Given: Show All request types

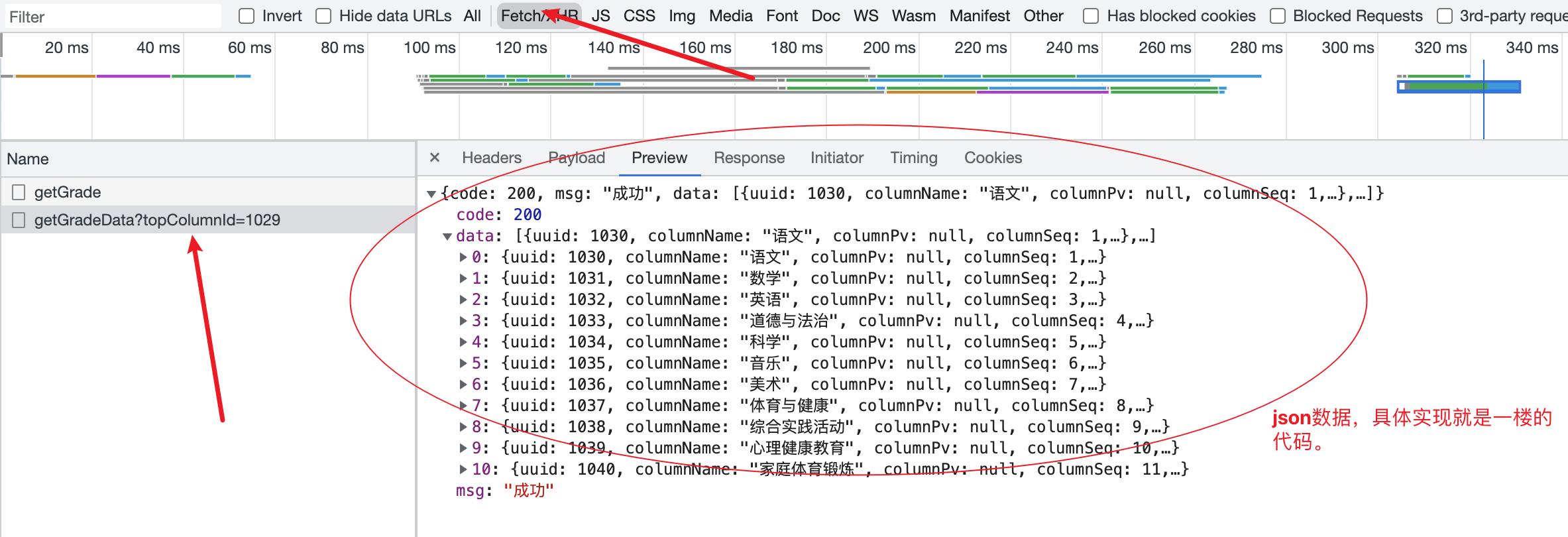Looking at the screenshot, I should 473,16.
